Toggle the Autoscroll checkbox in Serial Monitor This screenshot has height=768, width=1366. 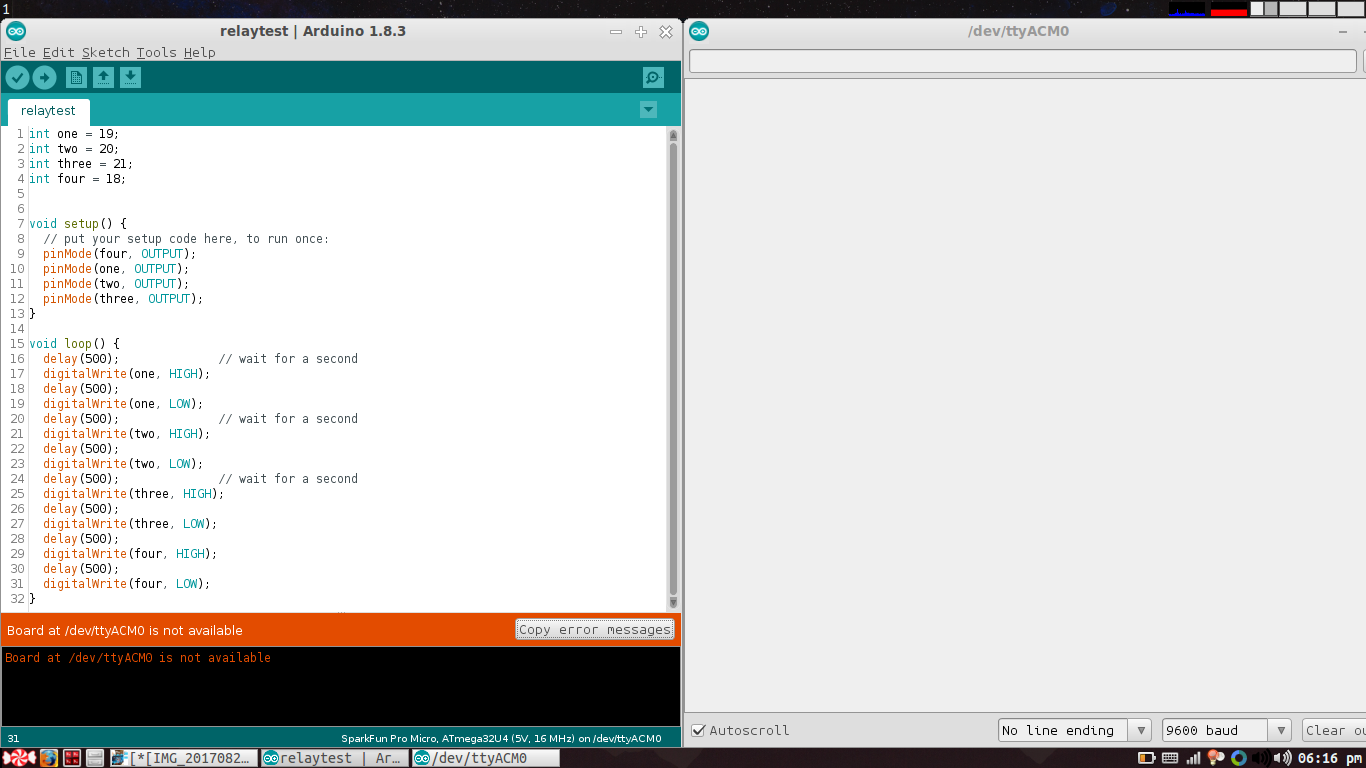click(698, 730)
